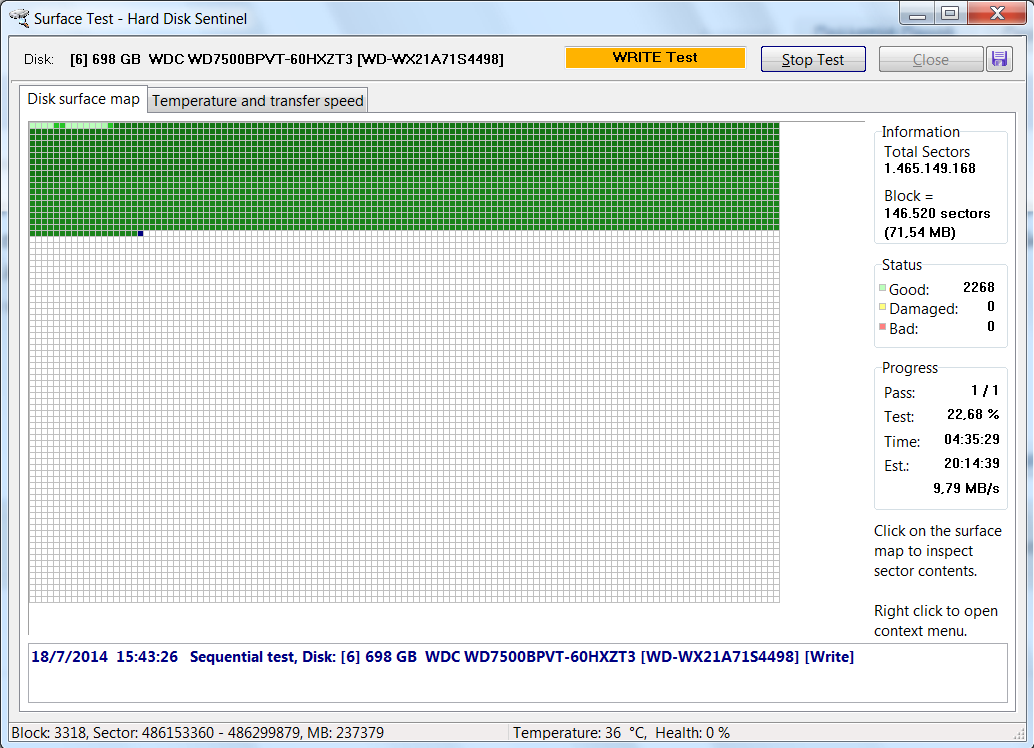Click the save floppy disk icon
The width and height of the screenshot is (1034, 748).
point(999,59)
